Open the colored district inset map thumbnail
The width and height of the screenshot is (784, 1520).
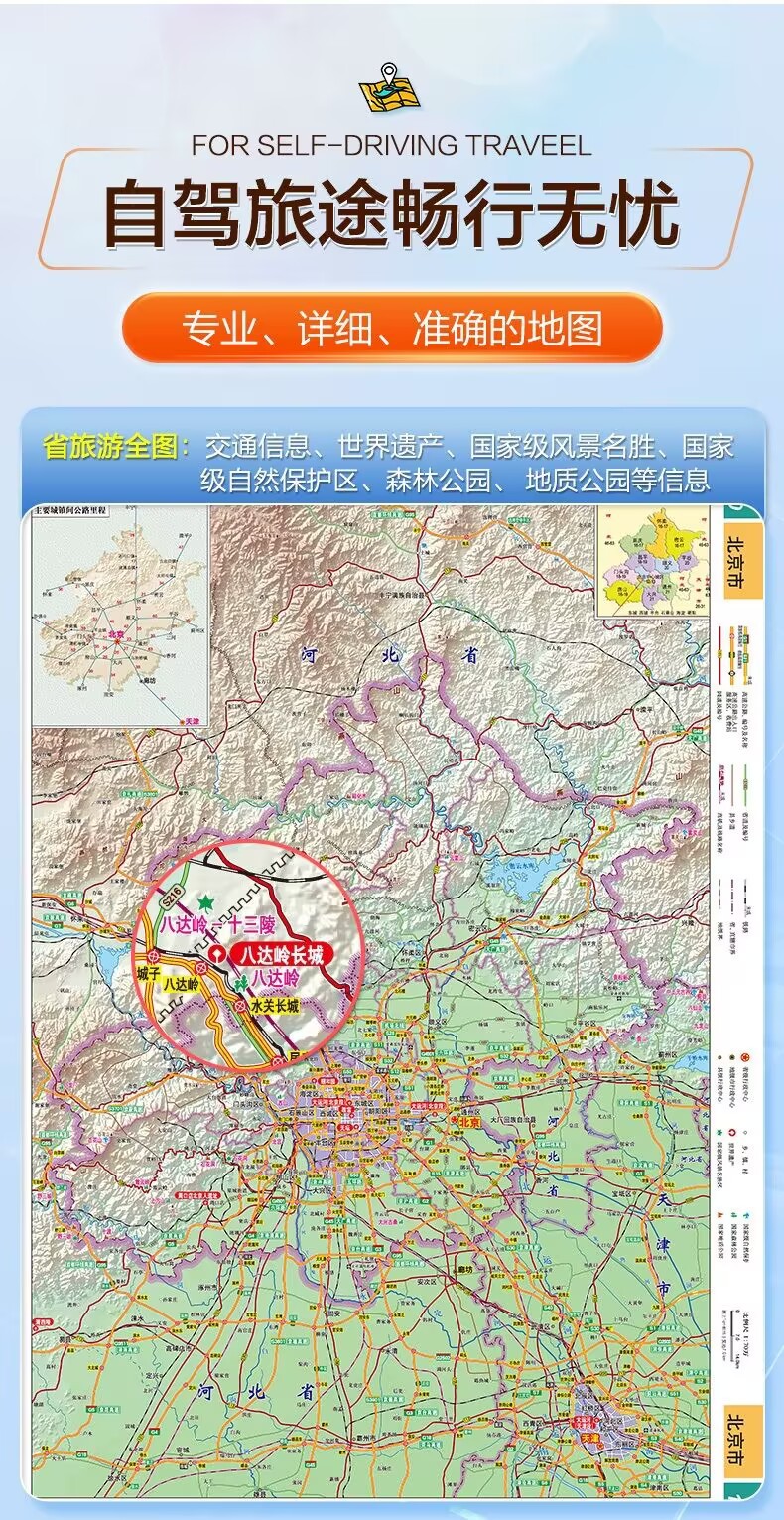[653, 562]
